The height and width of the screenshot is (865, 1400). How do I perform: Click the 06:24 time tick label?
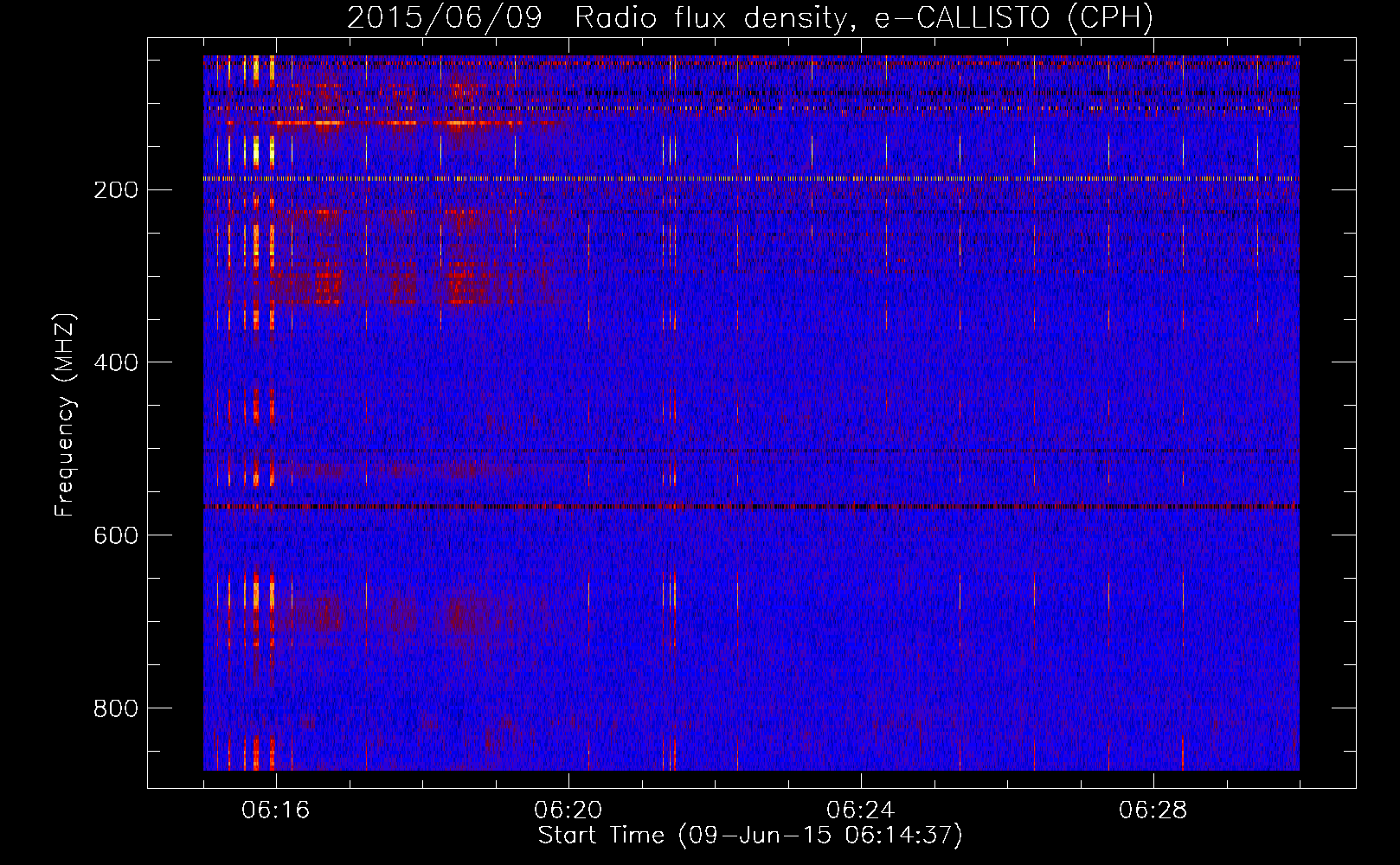coord(861,811)
